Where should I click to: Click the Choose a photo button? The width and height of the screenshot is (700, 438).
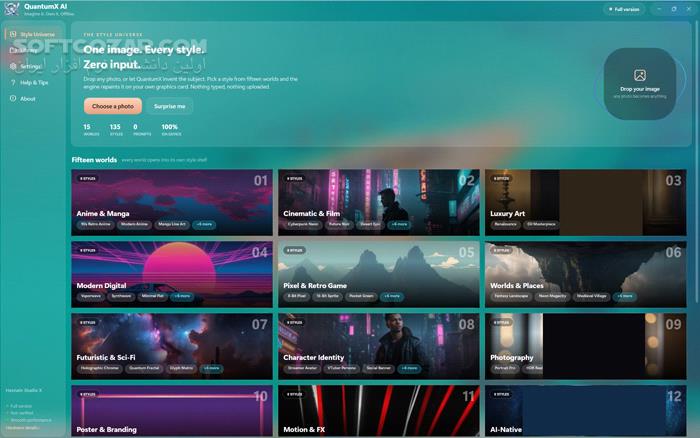pyautogui.click(x=112, y=106)
